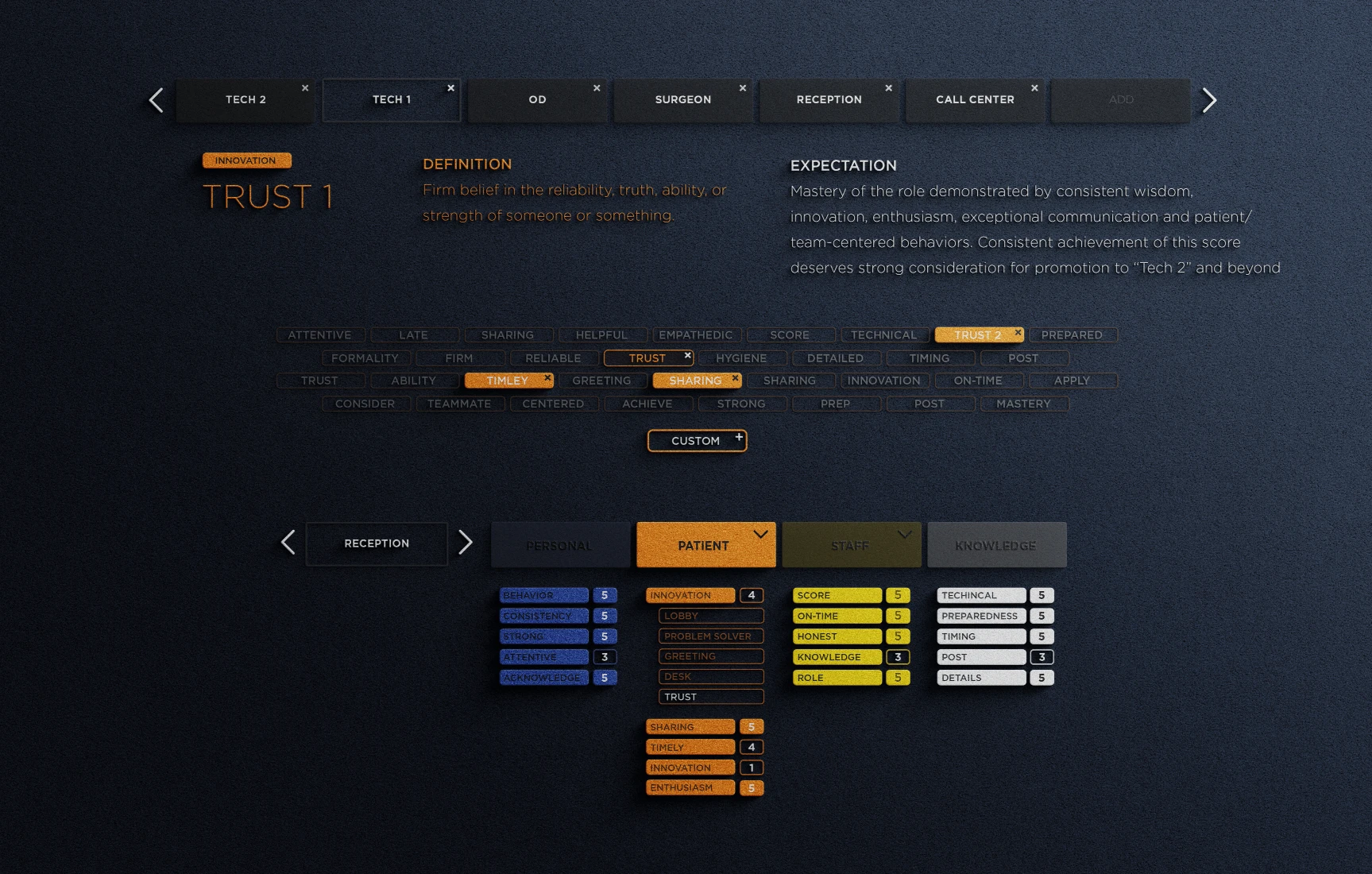Select the PERSONAL category button

click(560, 545)
